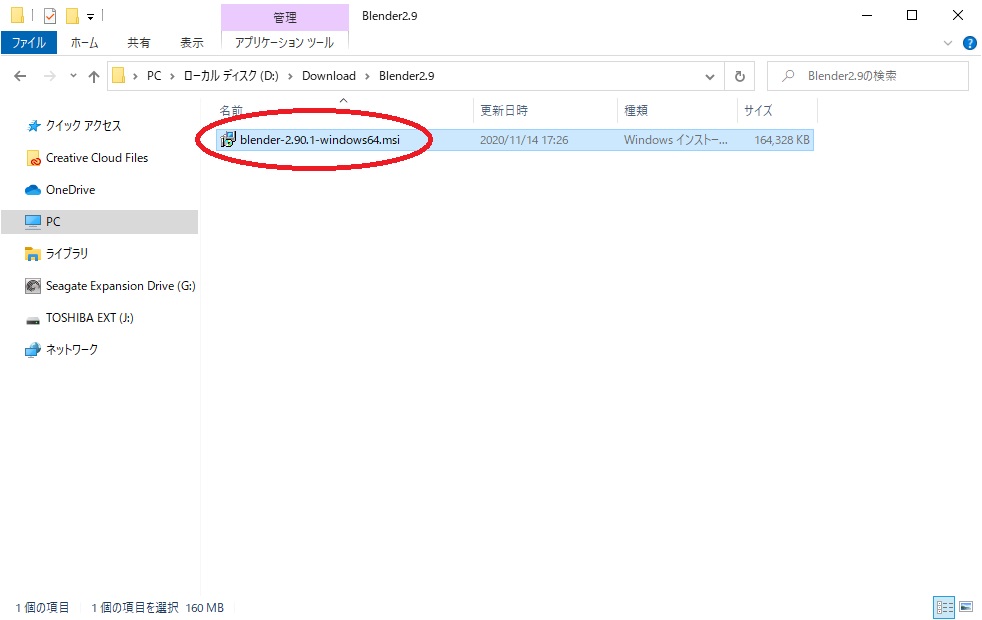
Task: Go up one folder level
Action: (94, 76)
